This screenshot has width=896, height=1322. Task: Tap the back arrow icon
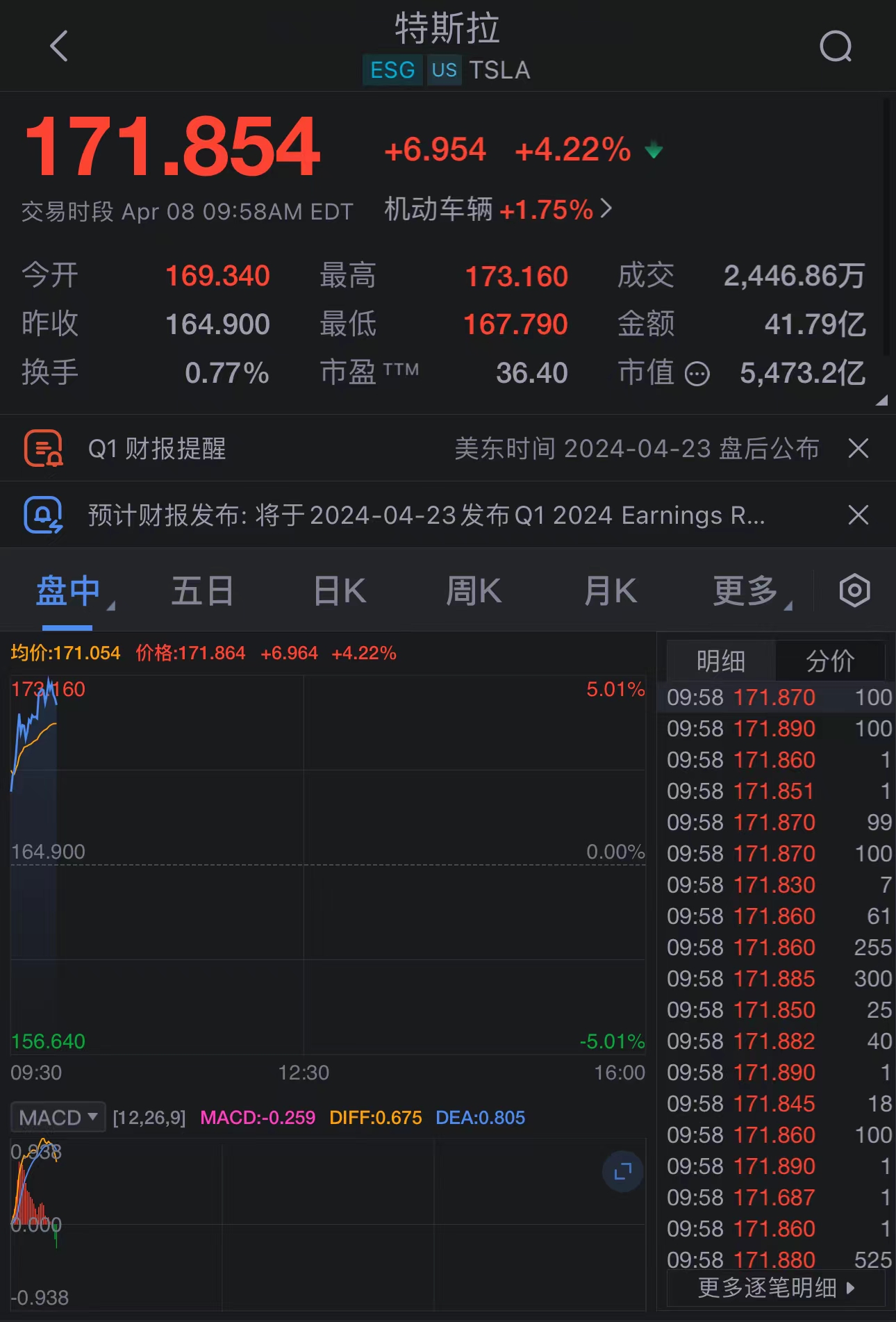[x=60, y=47]
